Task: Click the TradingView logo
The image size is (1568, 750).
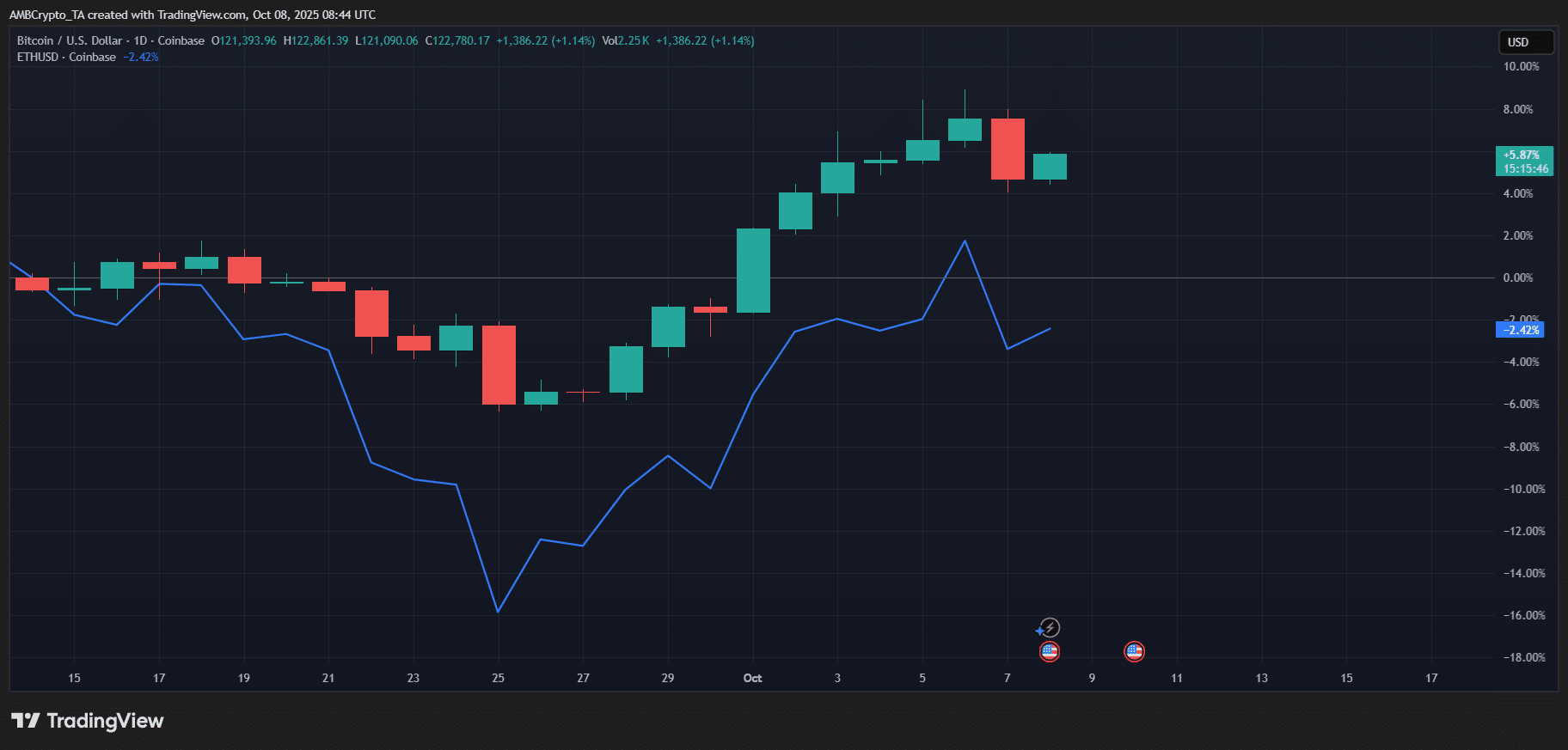Action: [88, 721]
